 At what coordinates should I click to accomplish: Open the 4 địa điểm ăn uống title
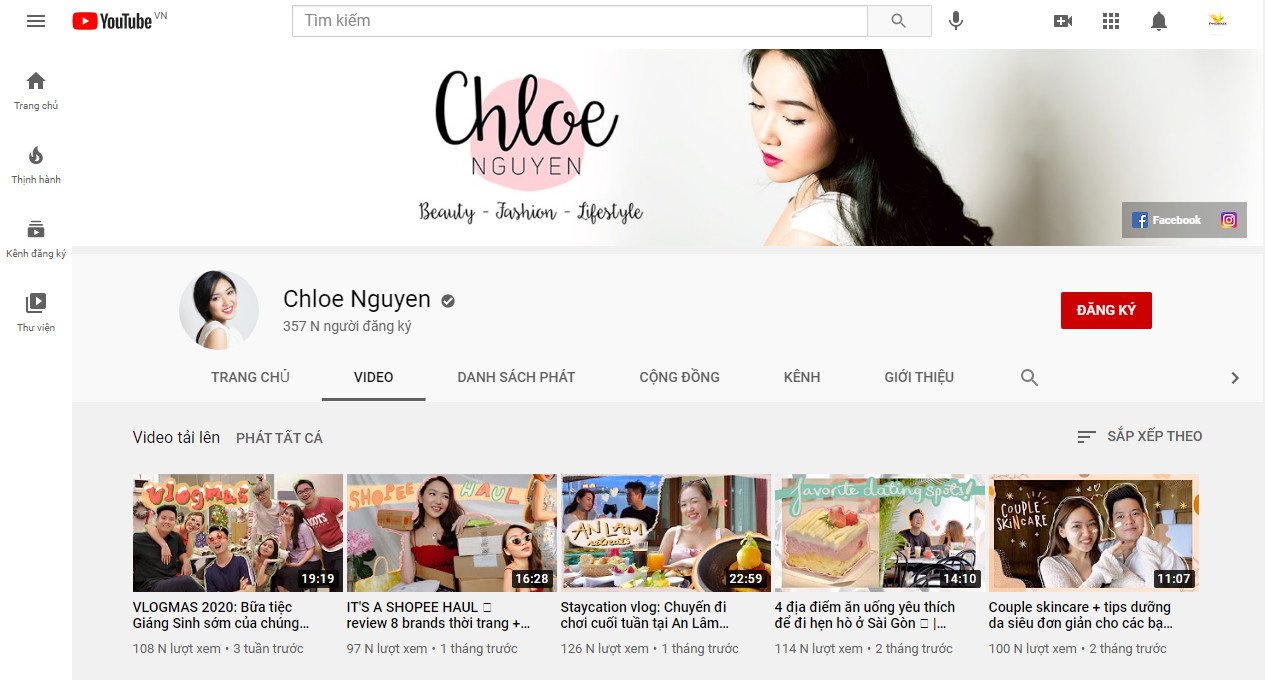pyautogui.click(x=865, y=615)
